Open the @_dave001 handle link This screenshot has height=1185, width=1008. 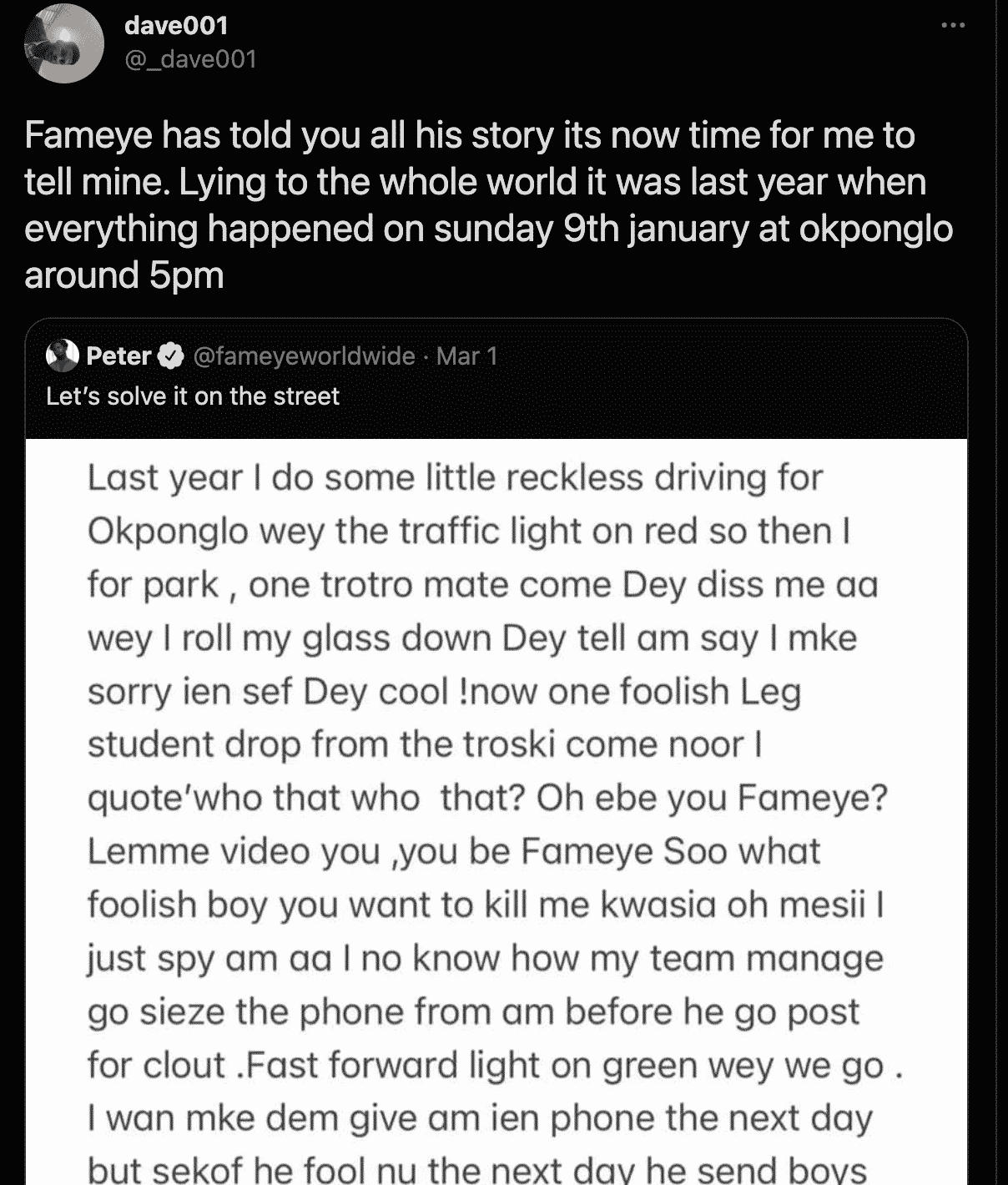coord(190,59)
